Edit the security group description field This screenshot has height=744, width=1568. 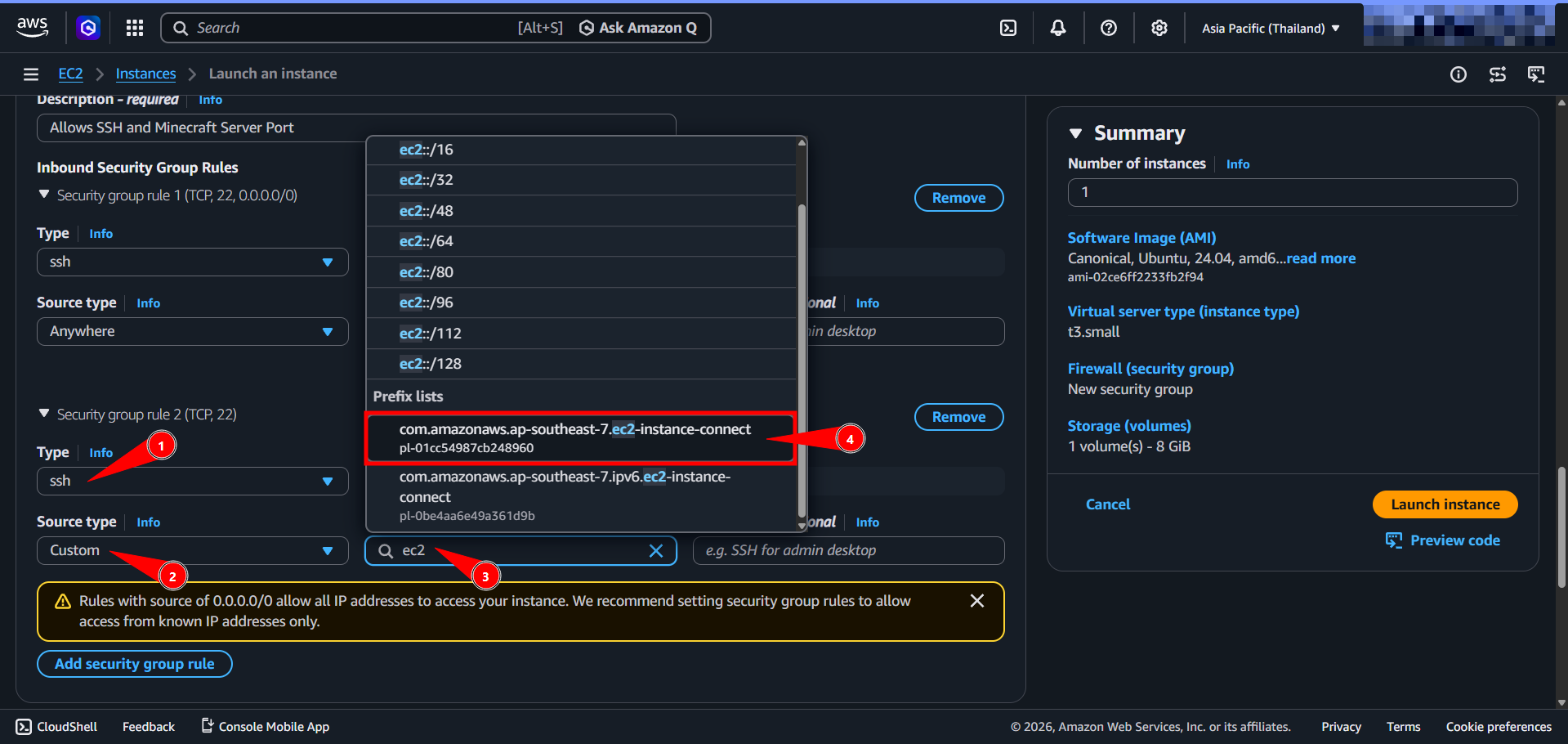[356, 128]
